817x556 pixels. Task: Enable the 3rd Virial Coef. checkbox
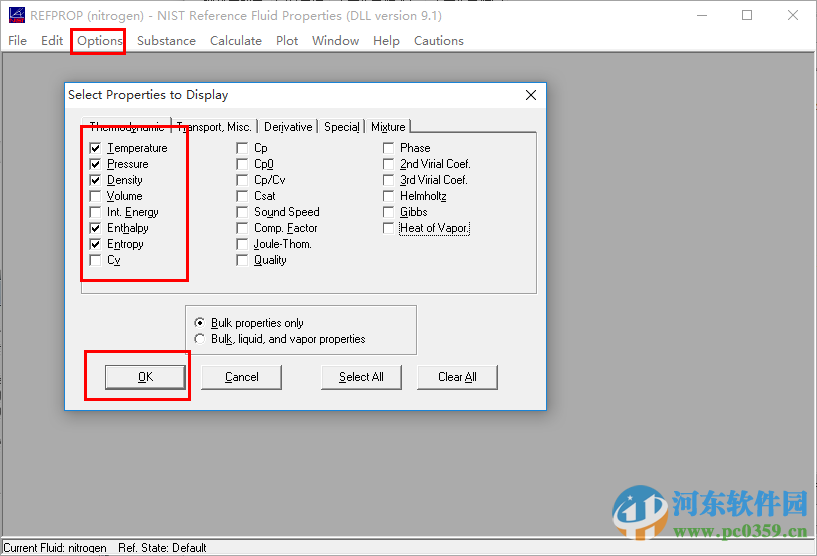[388, 180]
